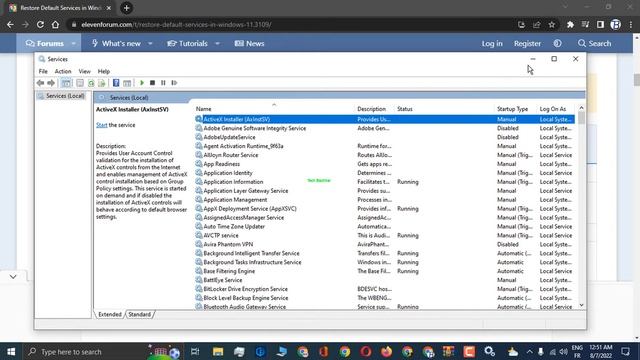Bookmark this page with the star icon
The image size is (640, 360).
[x=552, y=24]
